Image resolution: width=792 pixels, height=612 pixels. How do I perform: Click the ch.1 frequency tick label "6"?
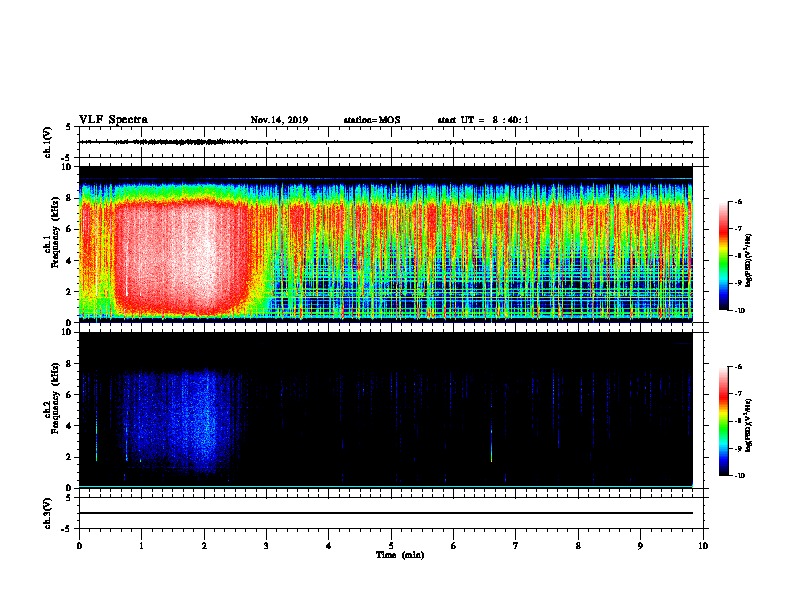pos(70,229)
